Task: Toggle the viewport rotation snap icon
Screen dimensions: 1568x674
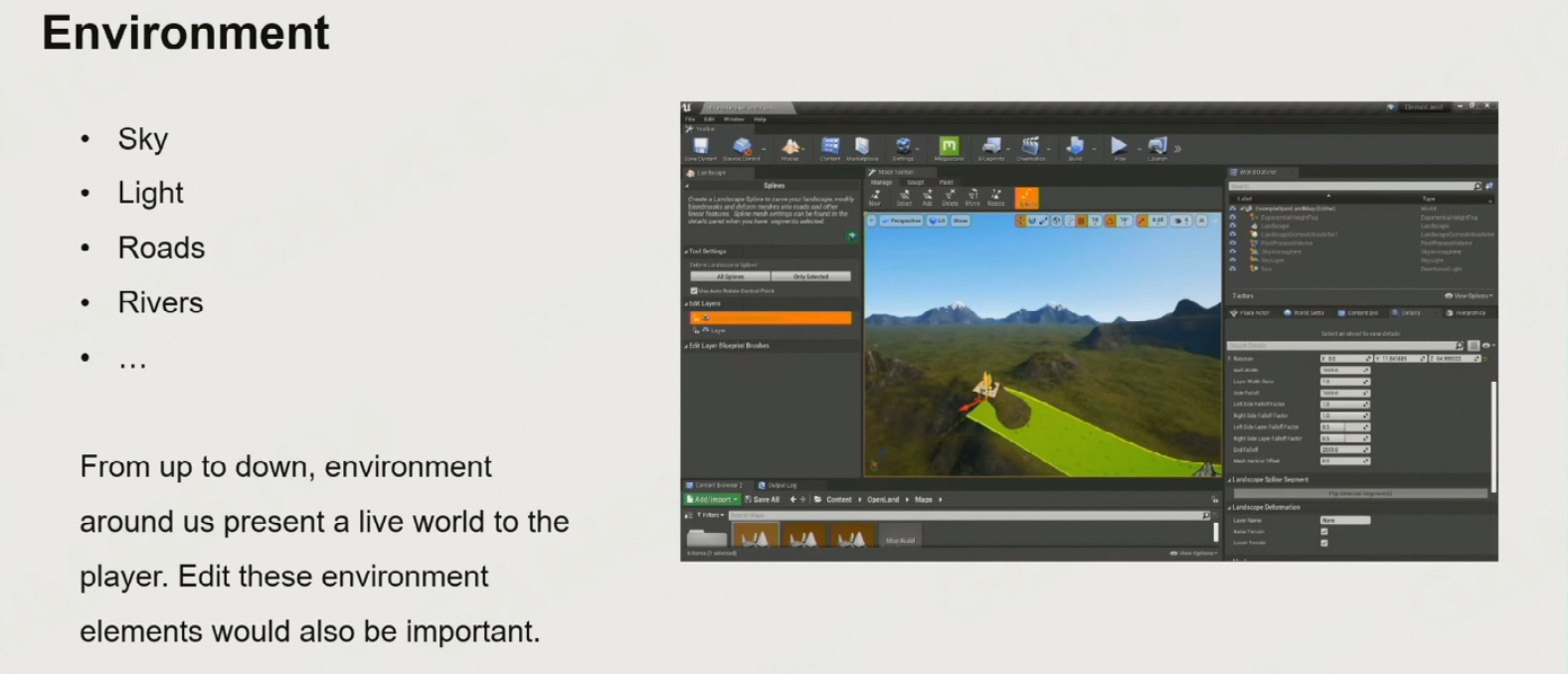Action: 1110,221
